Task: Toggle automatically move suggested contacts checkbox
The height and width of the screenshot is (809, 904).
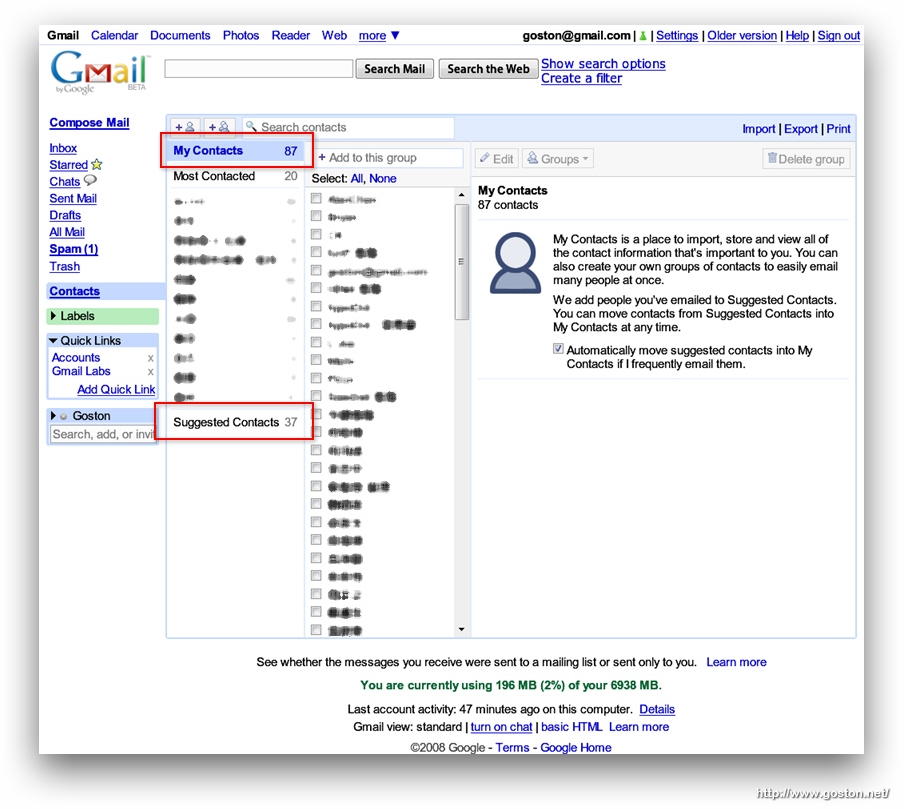Action: pos(558,350)
